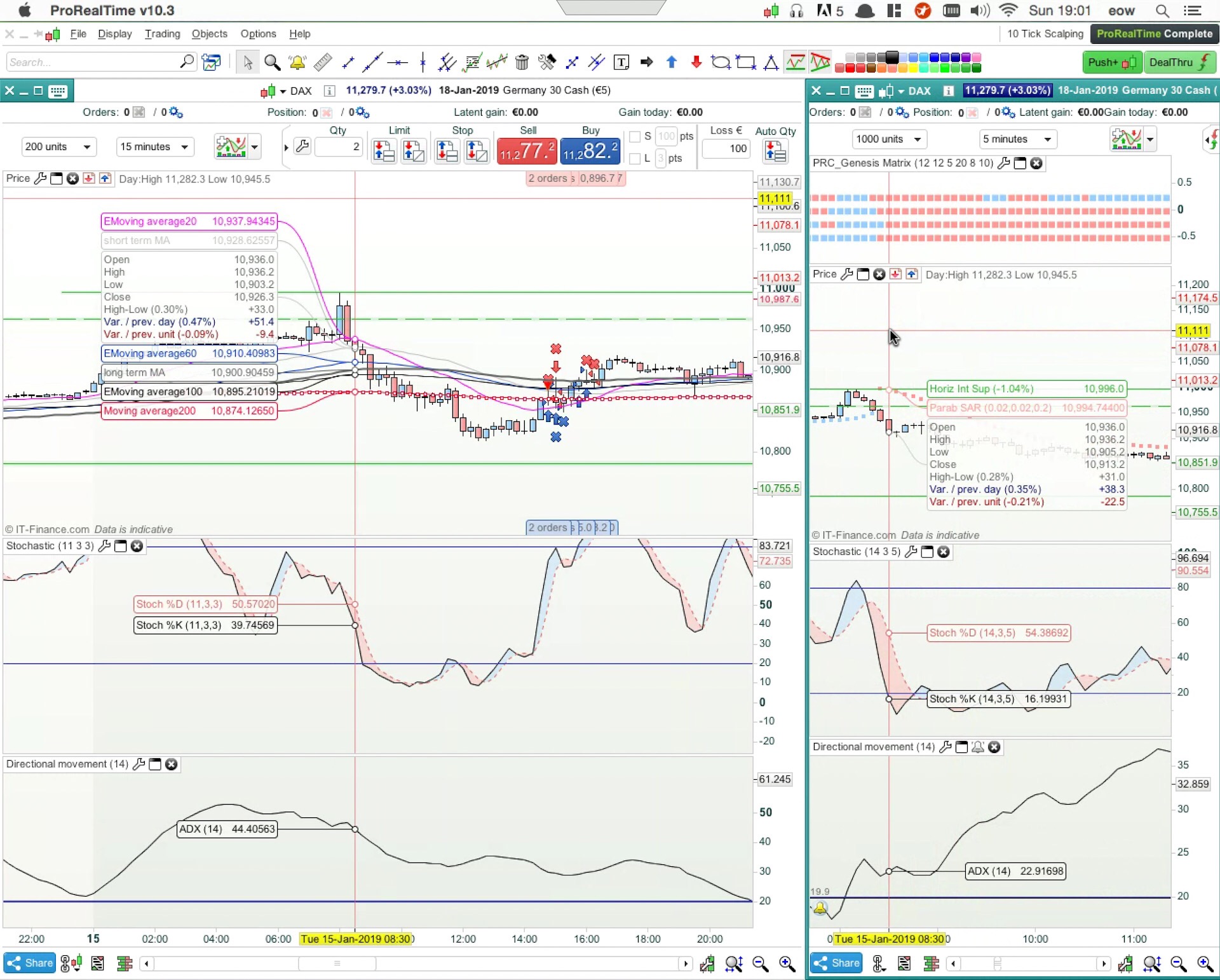Open the Options menu

(x=258, y=34)
